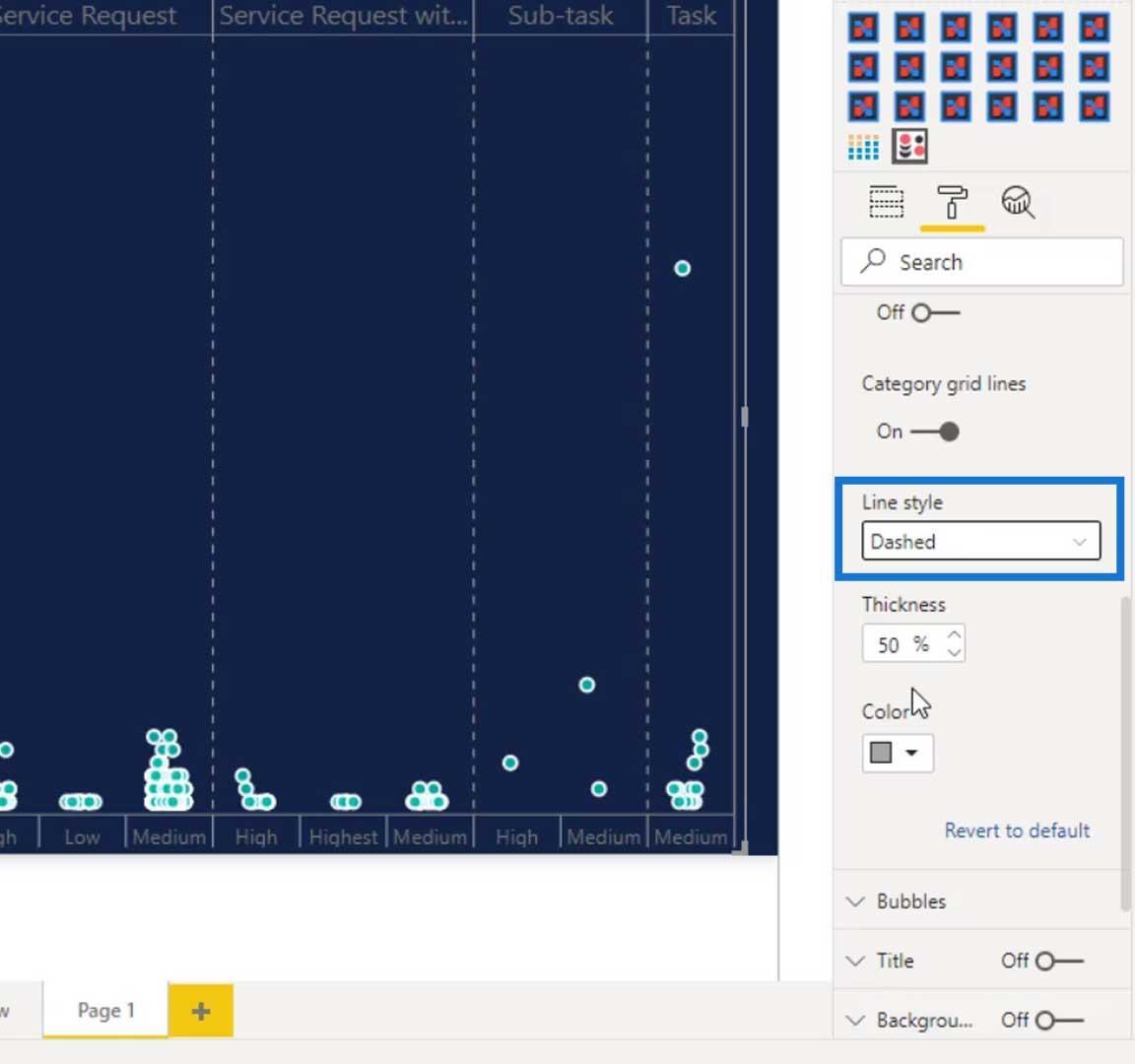Screen dimensions: 1135x1064
Task: Select top-right custom visual in the grid
Action: click(x=1094, y=29)
